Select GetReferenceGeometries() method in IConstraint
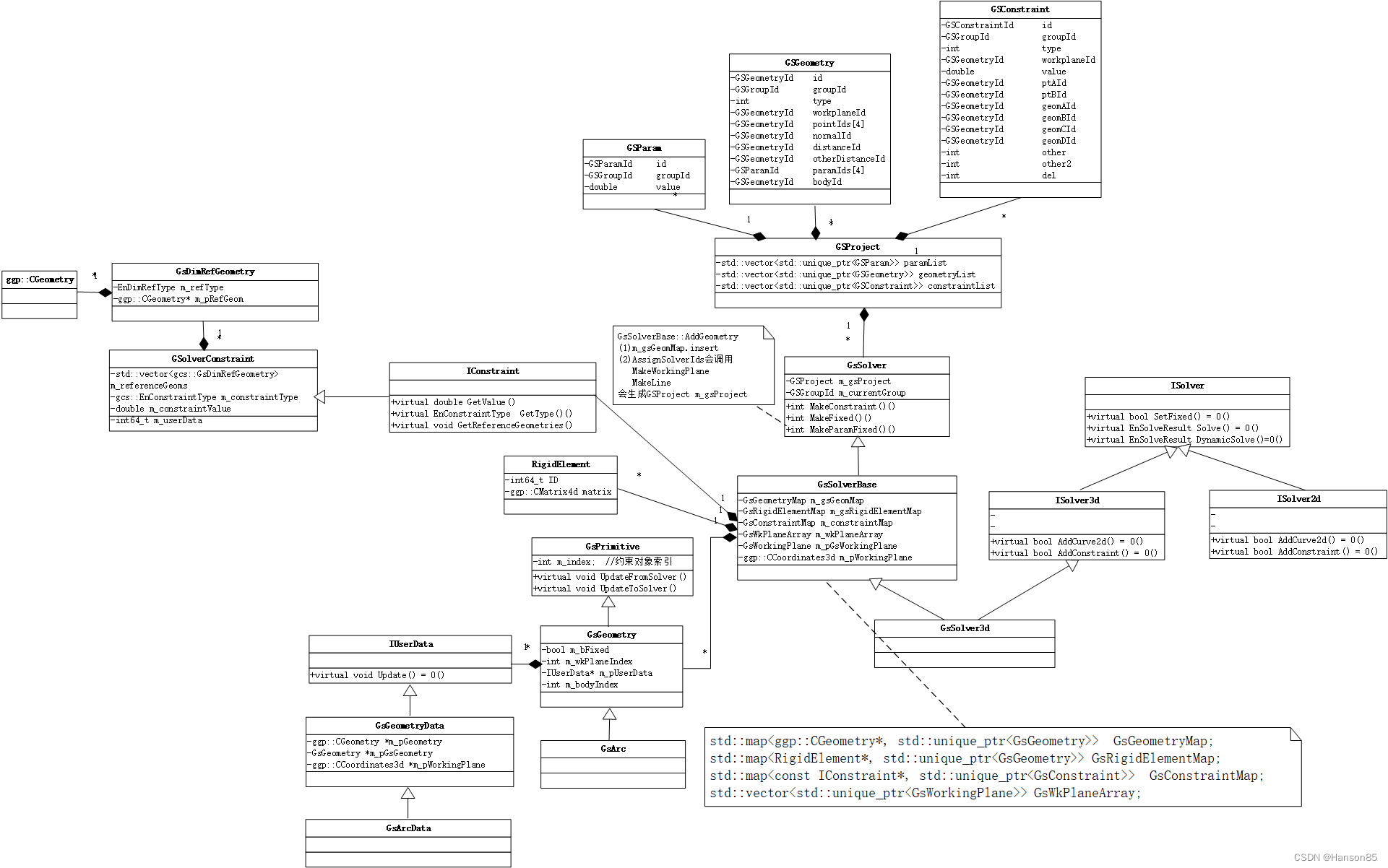This screenshot has height=868, width=1388. pyautogui.click(x=482, y=425)
